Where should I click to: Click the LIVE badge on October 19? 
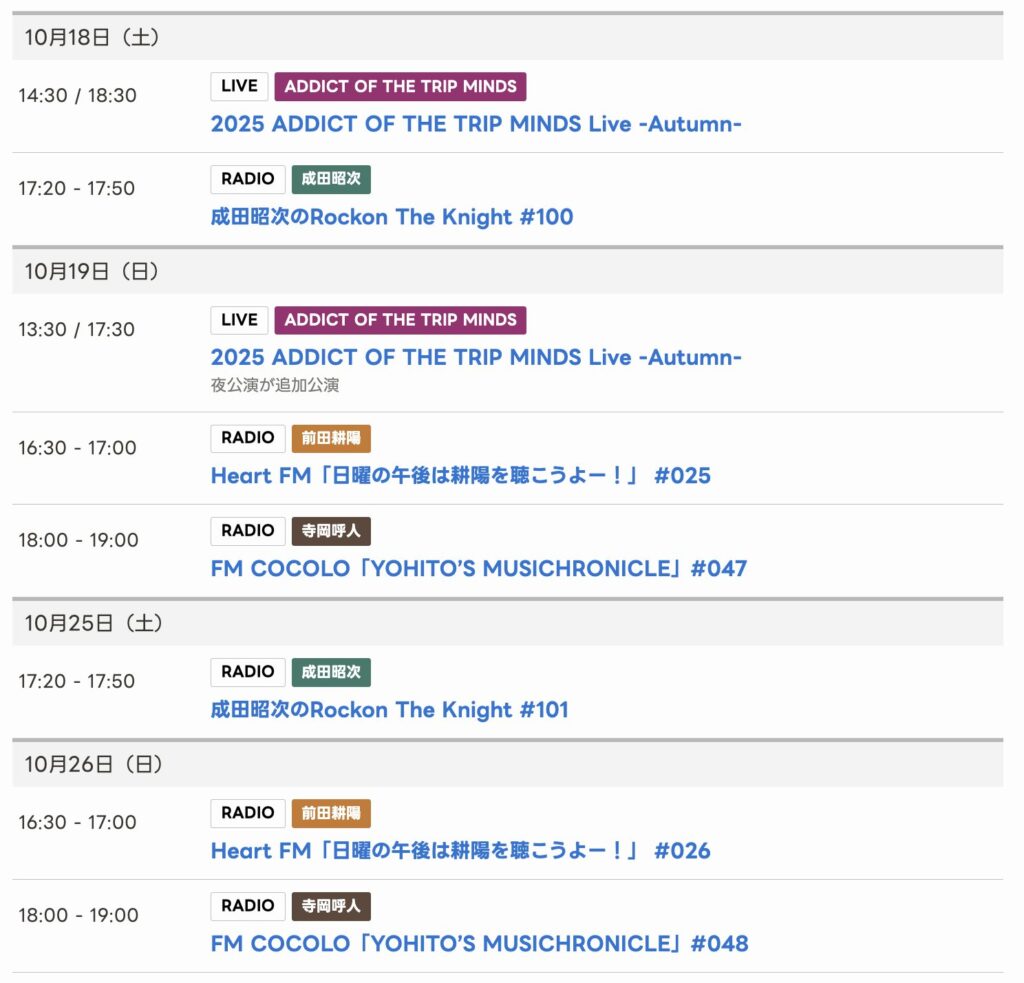click(239, 320)
